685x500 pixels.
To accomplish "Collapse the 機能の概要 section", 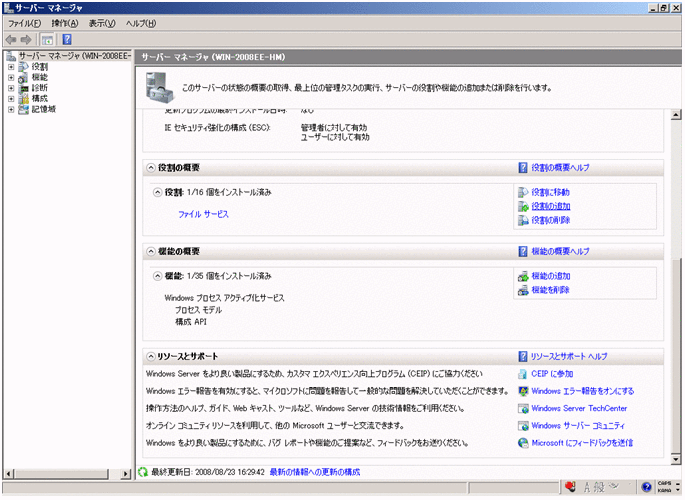I will pos(151,252).
